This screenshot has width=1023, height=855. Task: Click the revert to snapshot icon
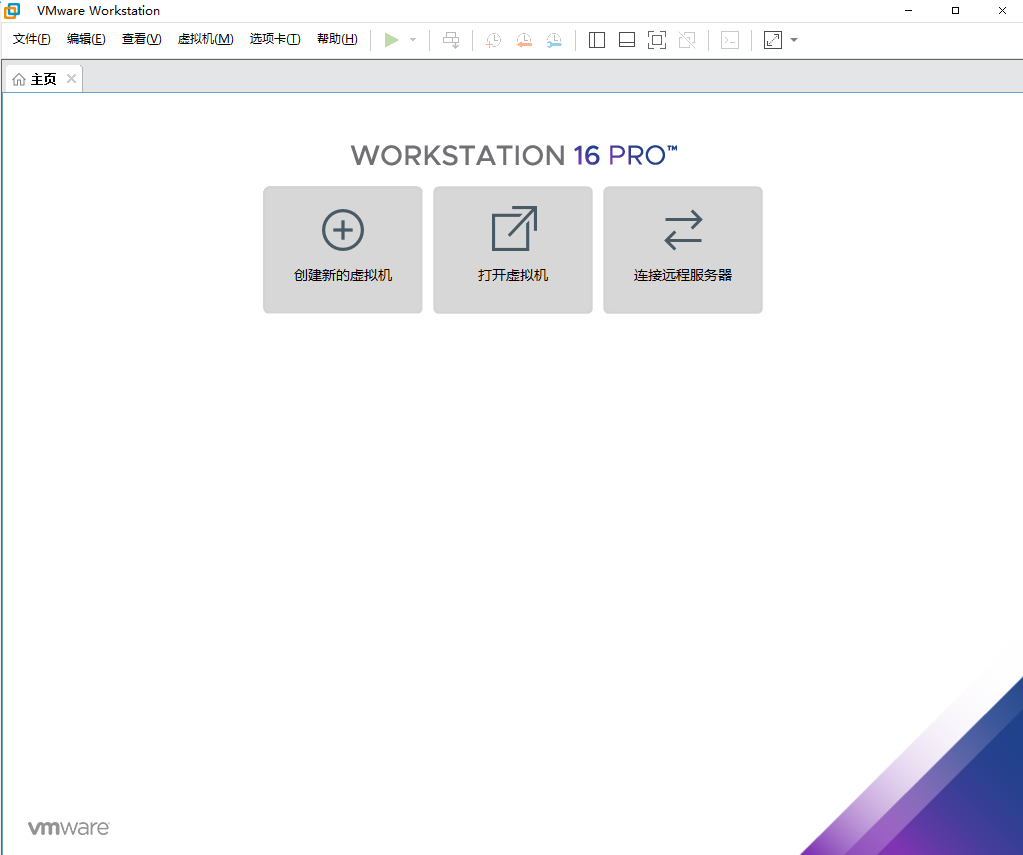[x=524, y=40]
